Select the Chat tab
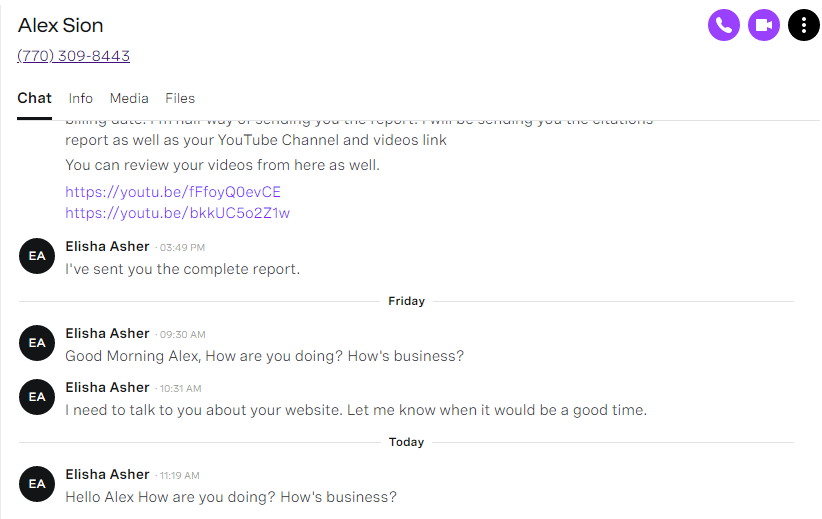822x519 pixels. (x=35, y=99)
